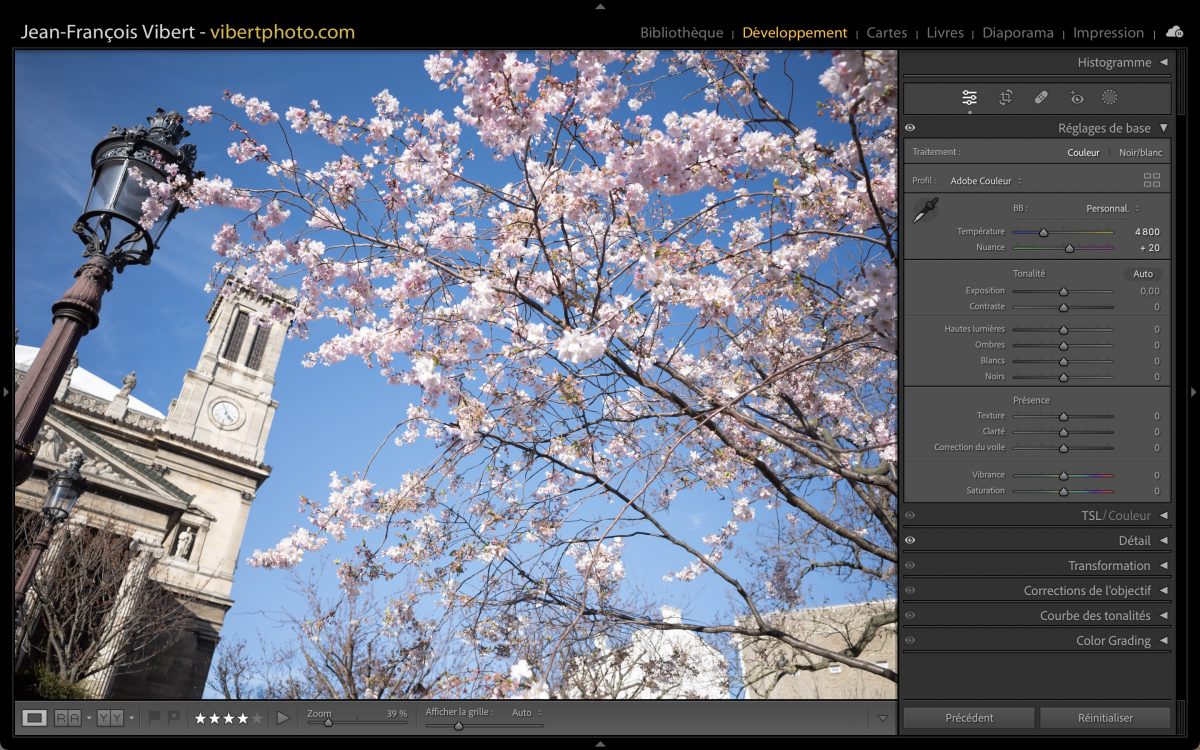Viewport: 1200px width, 750px height.
Task: Toggle visibility of Réglages de base panel
Action: click(x=910, y=128)
